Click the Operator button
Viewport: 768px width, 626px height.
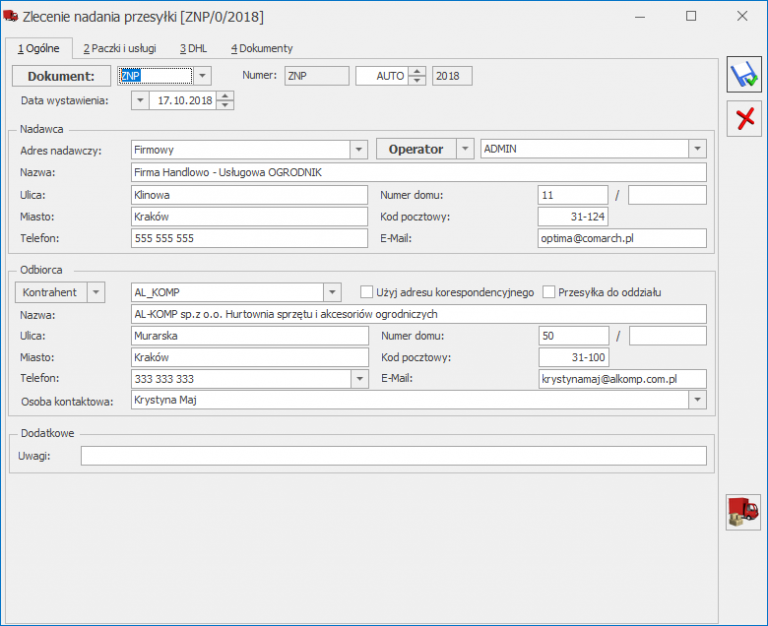(x=416, y=148)
